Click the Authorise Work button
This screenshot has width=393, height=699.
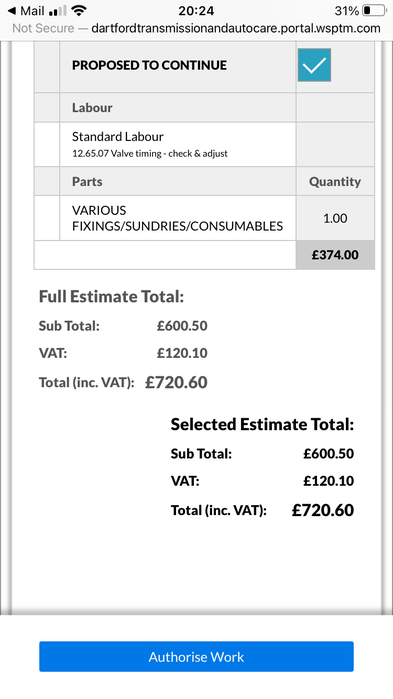[196, 657]
